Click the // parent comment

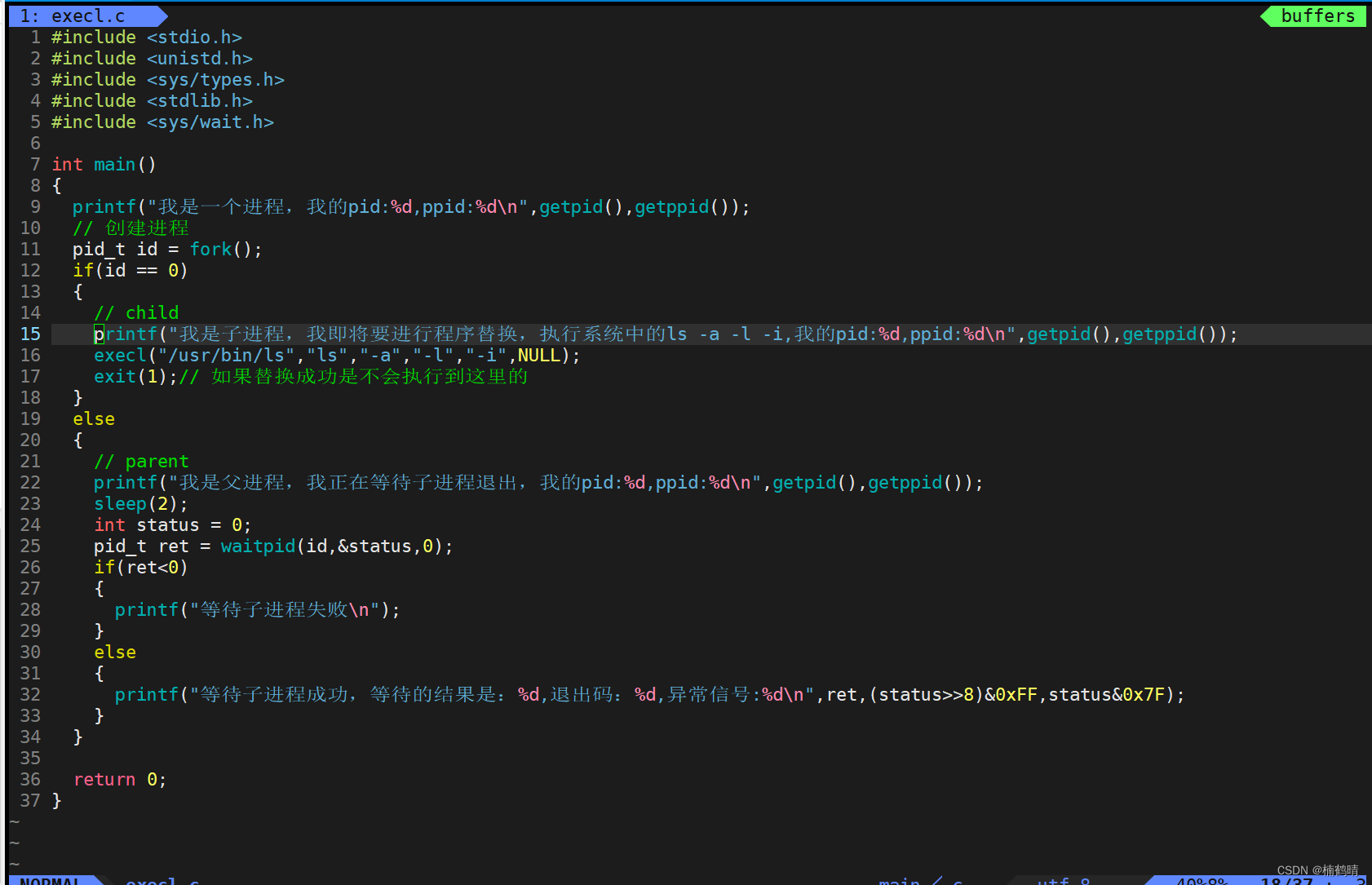point(141,462)
